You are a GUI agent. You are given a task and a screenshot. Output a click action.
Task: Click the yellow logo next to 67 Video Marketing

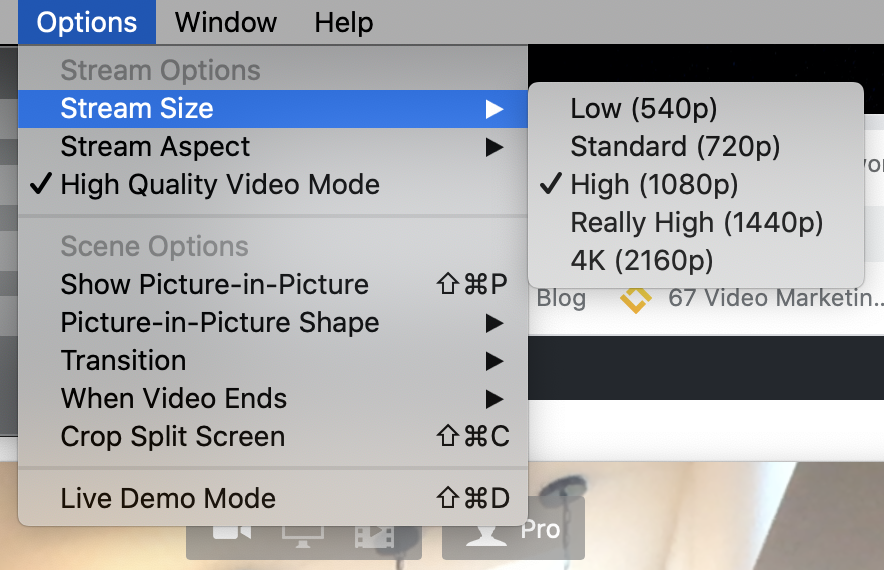tap(635, 299)
